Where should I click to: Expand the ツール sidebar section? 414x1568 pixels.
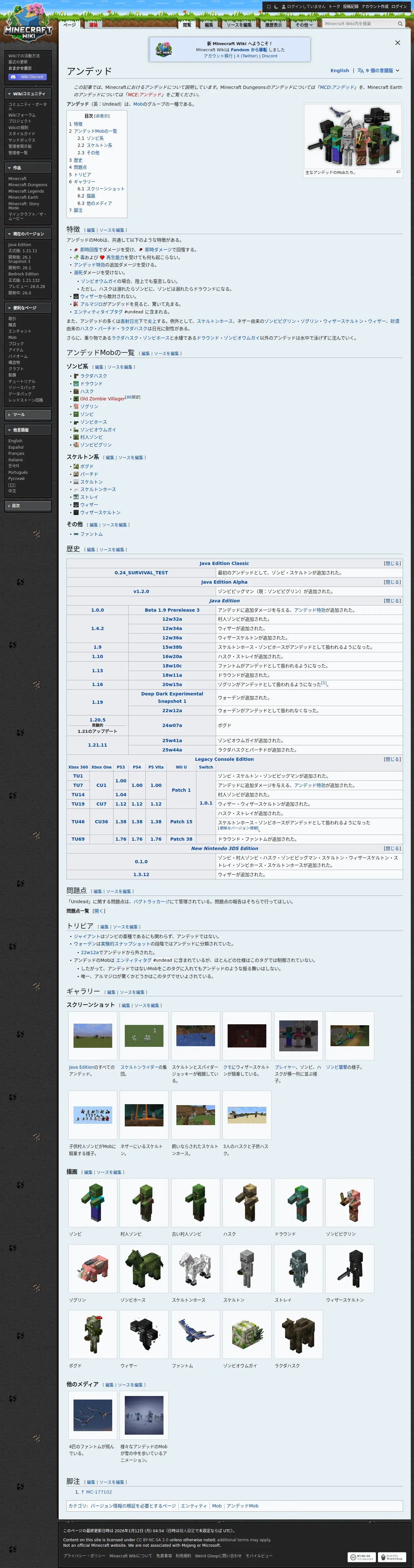[28, 415]
